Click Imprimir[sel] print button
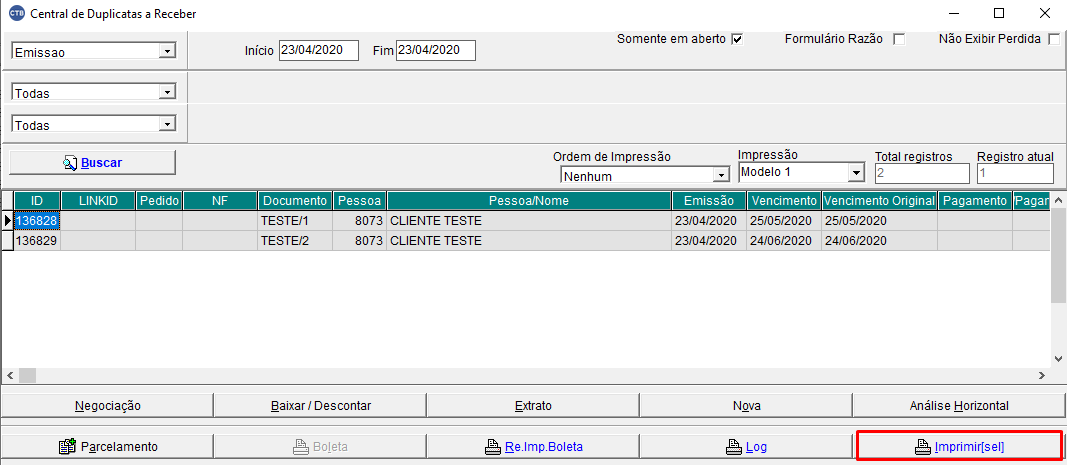 point(959,447)
